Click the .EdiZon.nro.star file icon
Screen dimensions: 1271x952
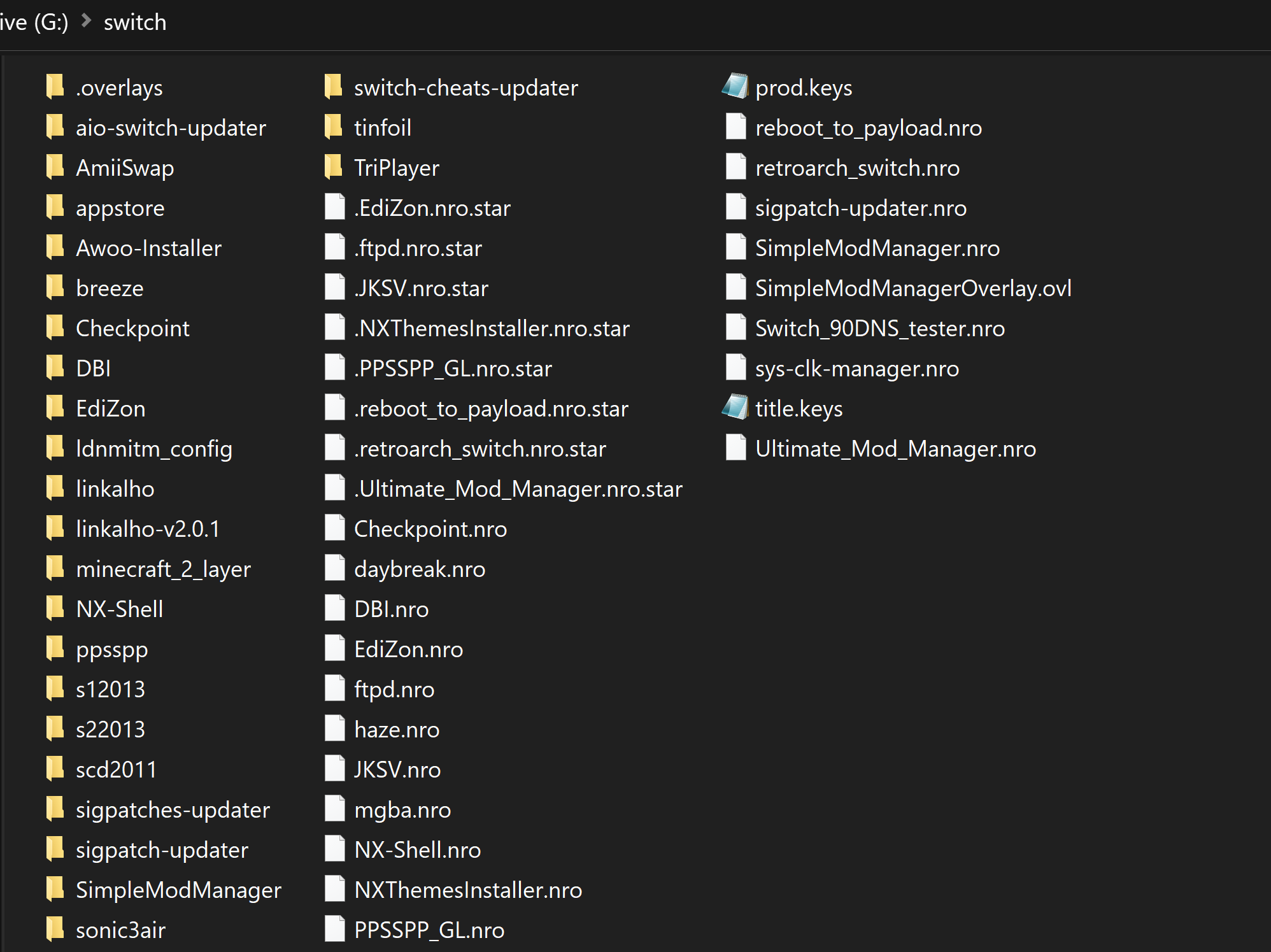pyautogui.click(x=335, y=207)
